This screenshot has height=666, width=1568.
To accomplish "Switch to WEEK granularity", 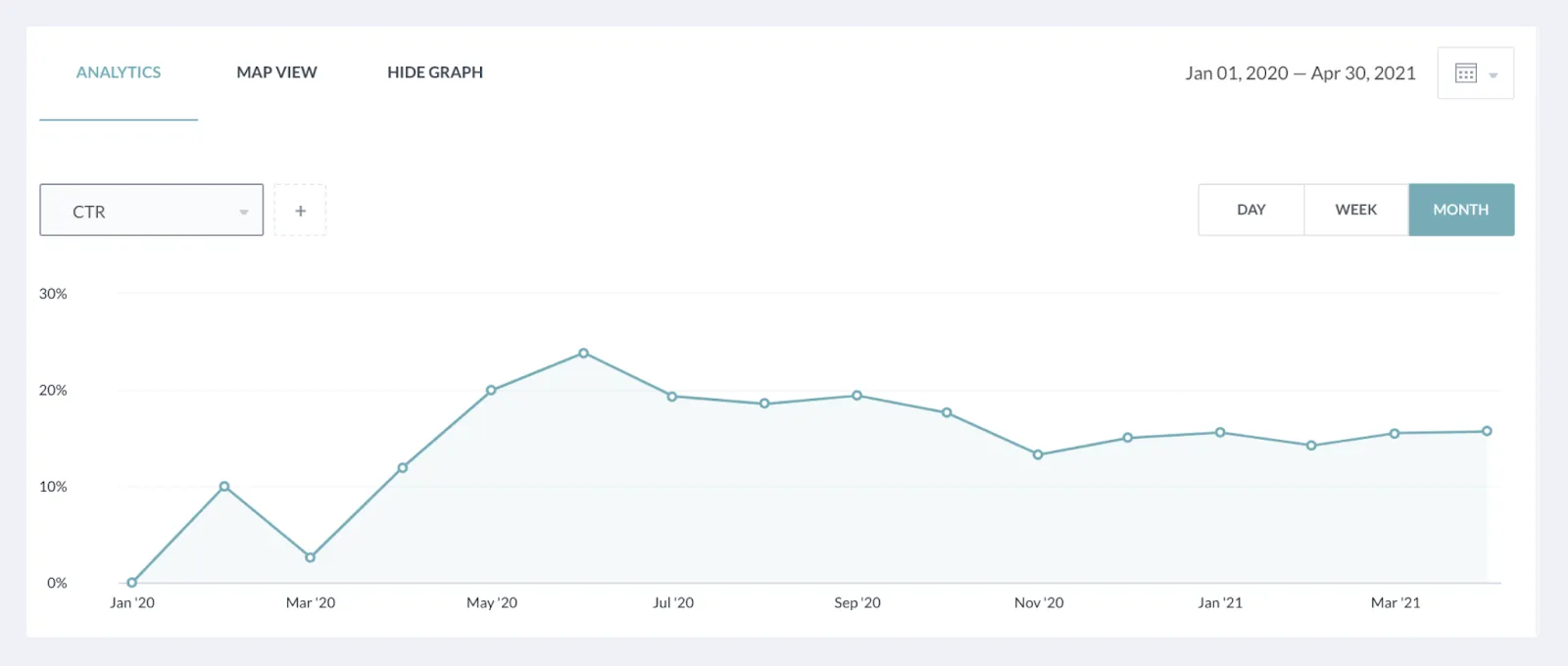I will [x=1355, y=210].
